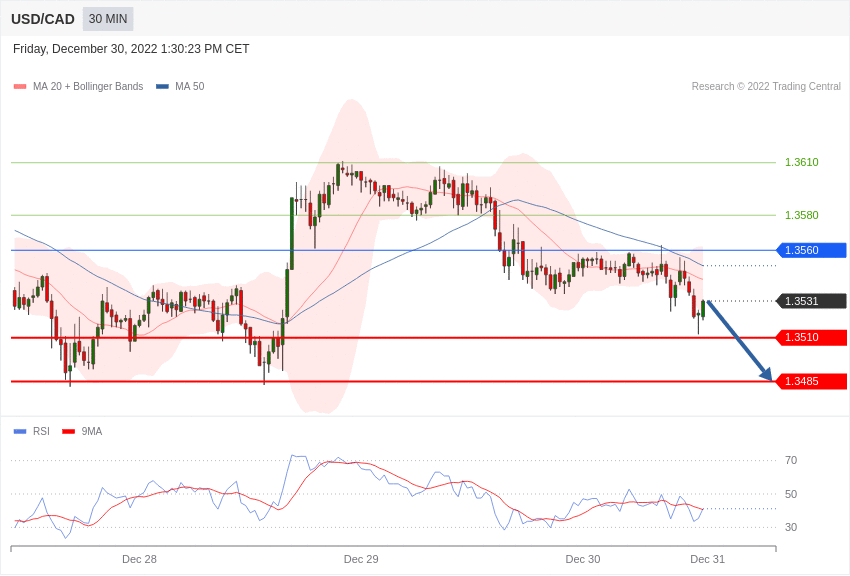The height and width of the screenshot is (576, 850).
Task: Click the red 1.3510 support price tag
Action: coord(811,338)
